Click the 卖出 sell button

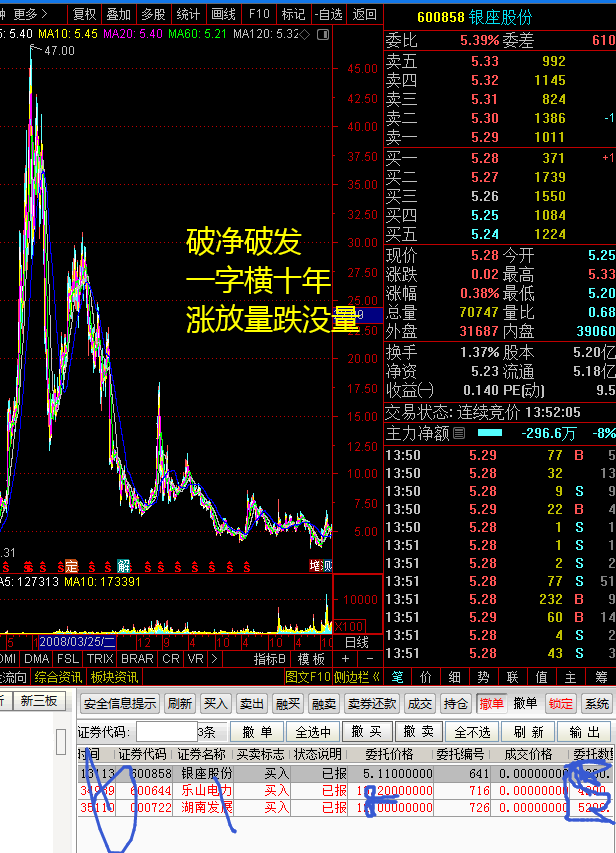(x=251, y=704)
